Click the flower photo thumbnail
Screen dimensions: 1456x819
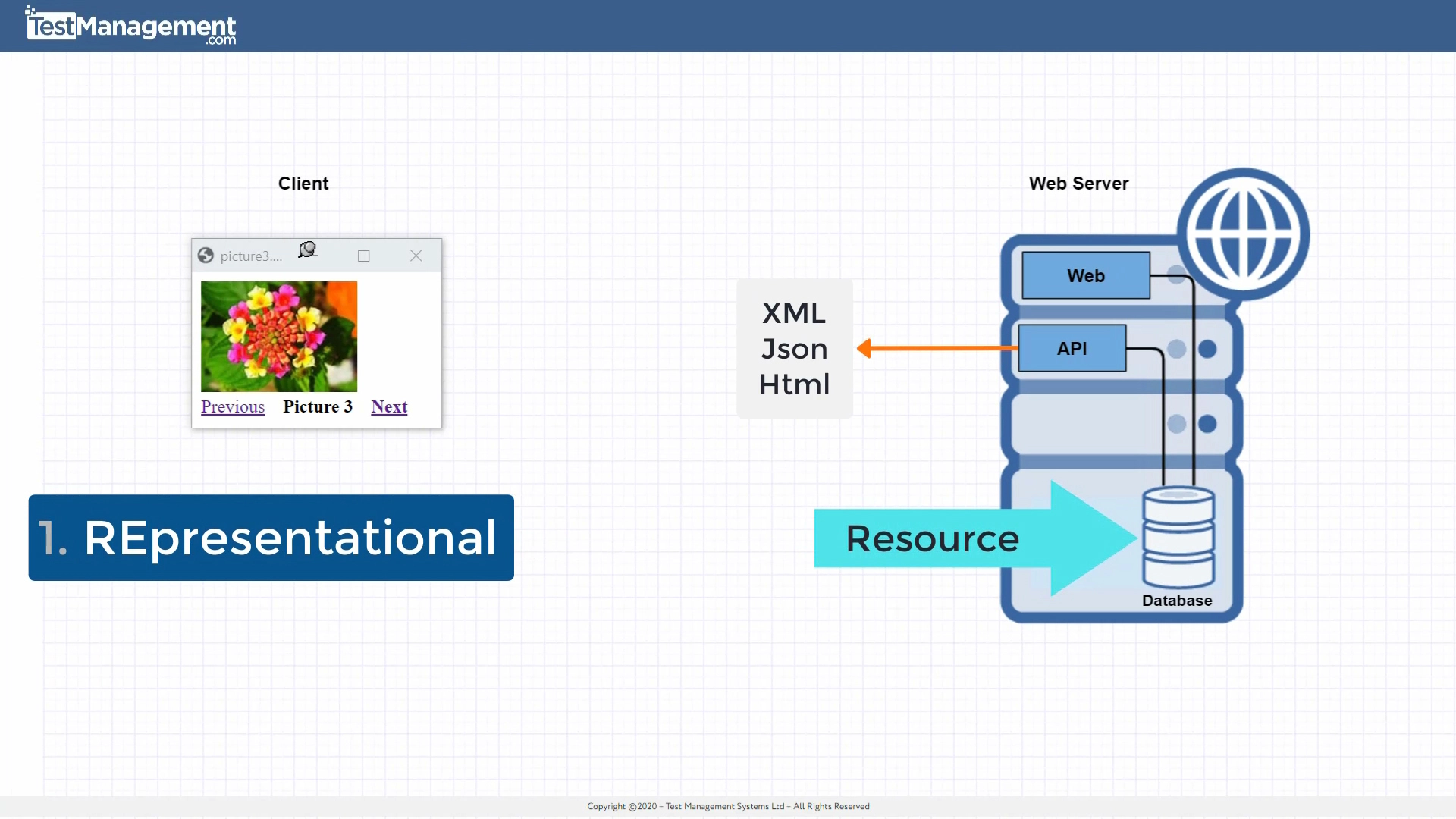(x=278, y=336)
